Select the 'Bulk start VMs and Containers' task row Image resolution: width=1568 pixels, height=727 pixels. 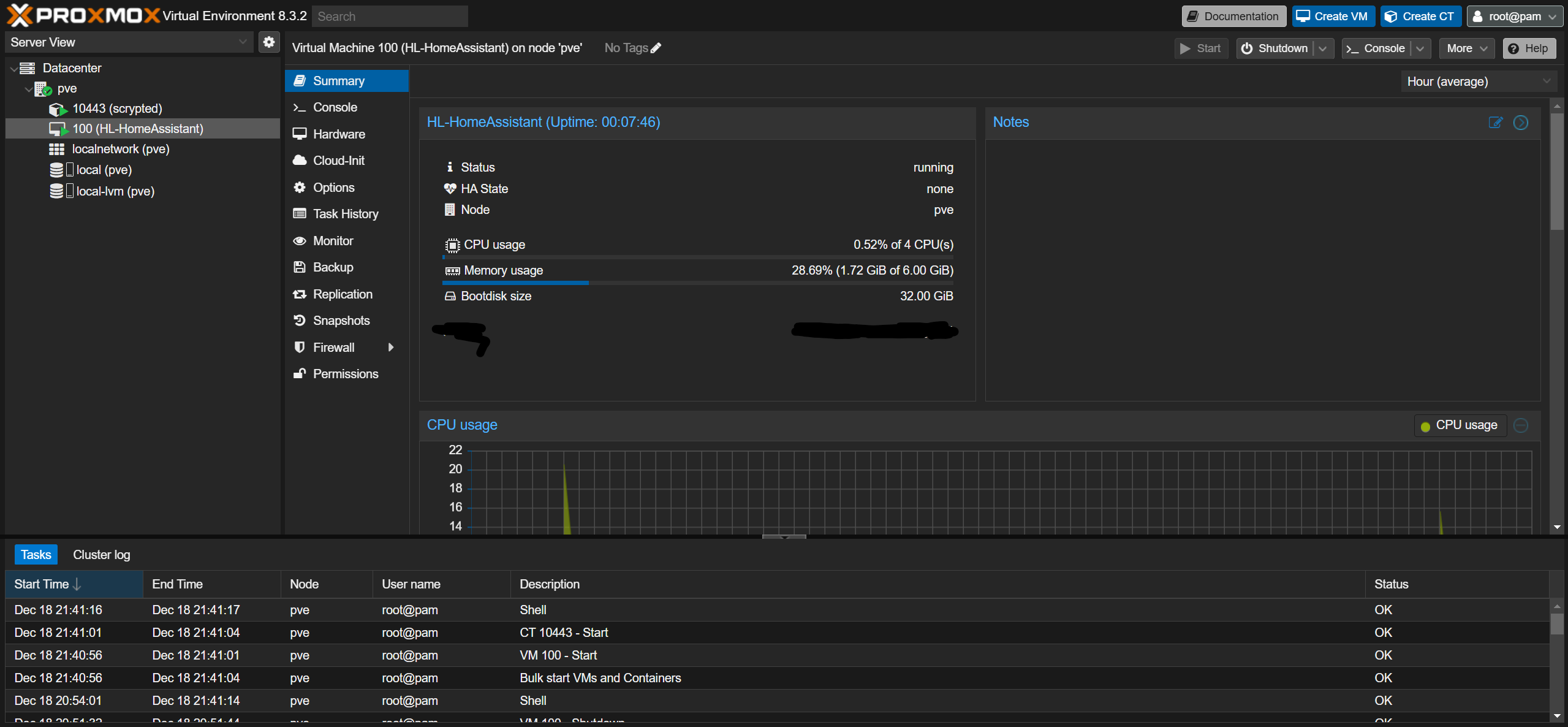778,678
